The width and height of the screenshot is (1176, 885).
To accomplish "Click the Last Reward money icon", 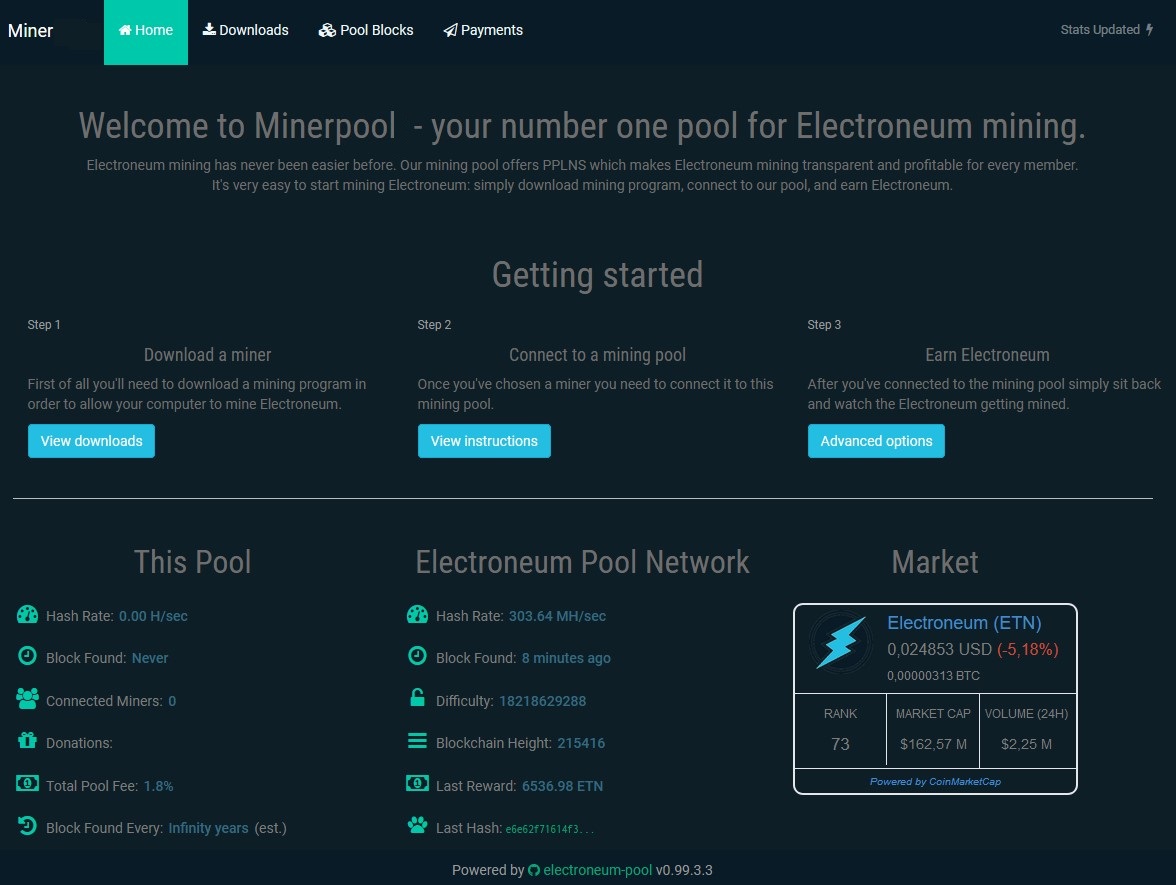I will (x=417, y=784).
